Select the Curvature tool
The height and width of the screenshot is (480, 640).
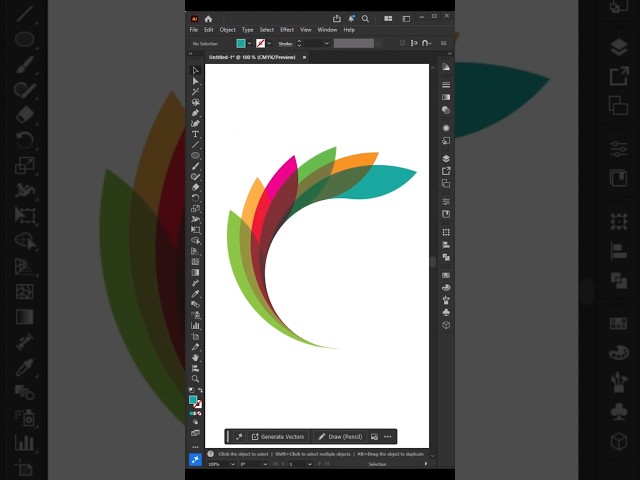coord(196,124)
